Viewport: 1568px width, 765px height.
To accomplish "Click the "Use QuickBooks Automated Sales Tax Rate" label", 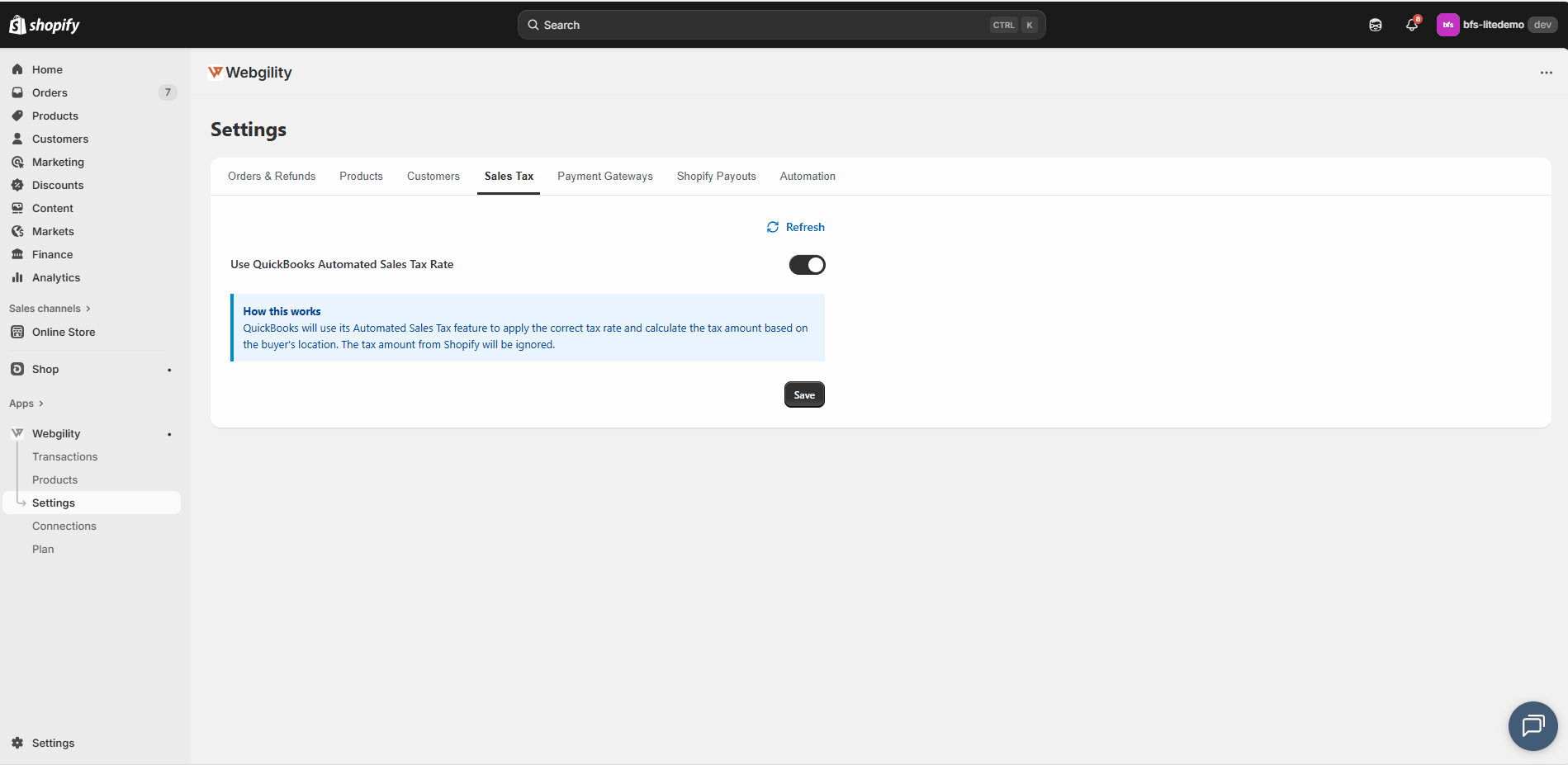I will pyautogui.click(x=342, y=264).
